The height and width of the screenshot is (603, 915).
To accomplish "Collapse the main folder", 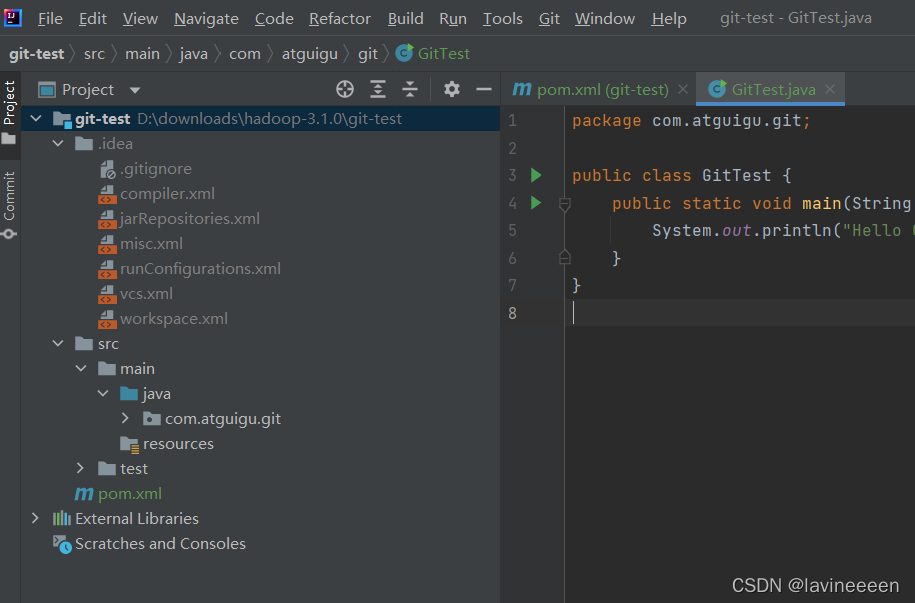I will click(x=81, y=369).
